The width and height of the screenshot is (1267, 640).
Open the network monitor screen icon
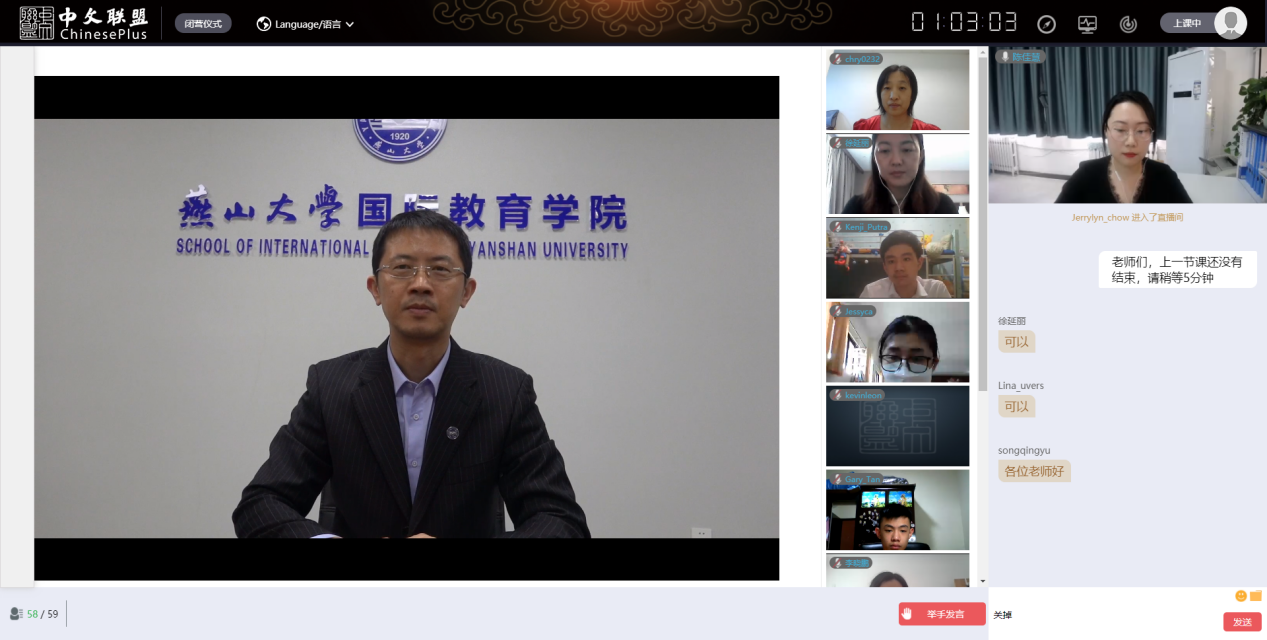pos(1087,23)
